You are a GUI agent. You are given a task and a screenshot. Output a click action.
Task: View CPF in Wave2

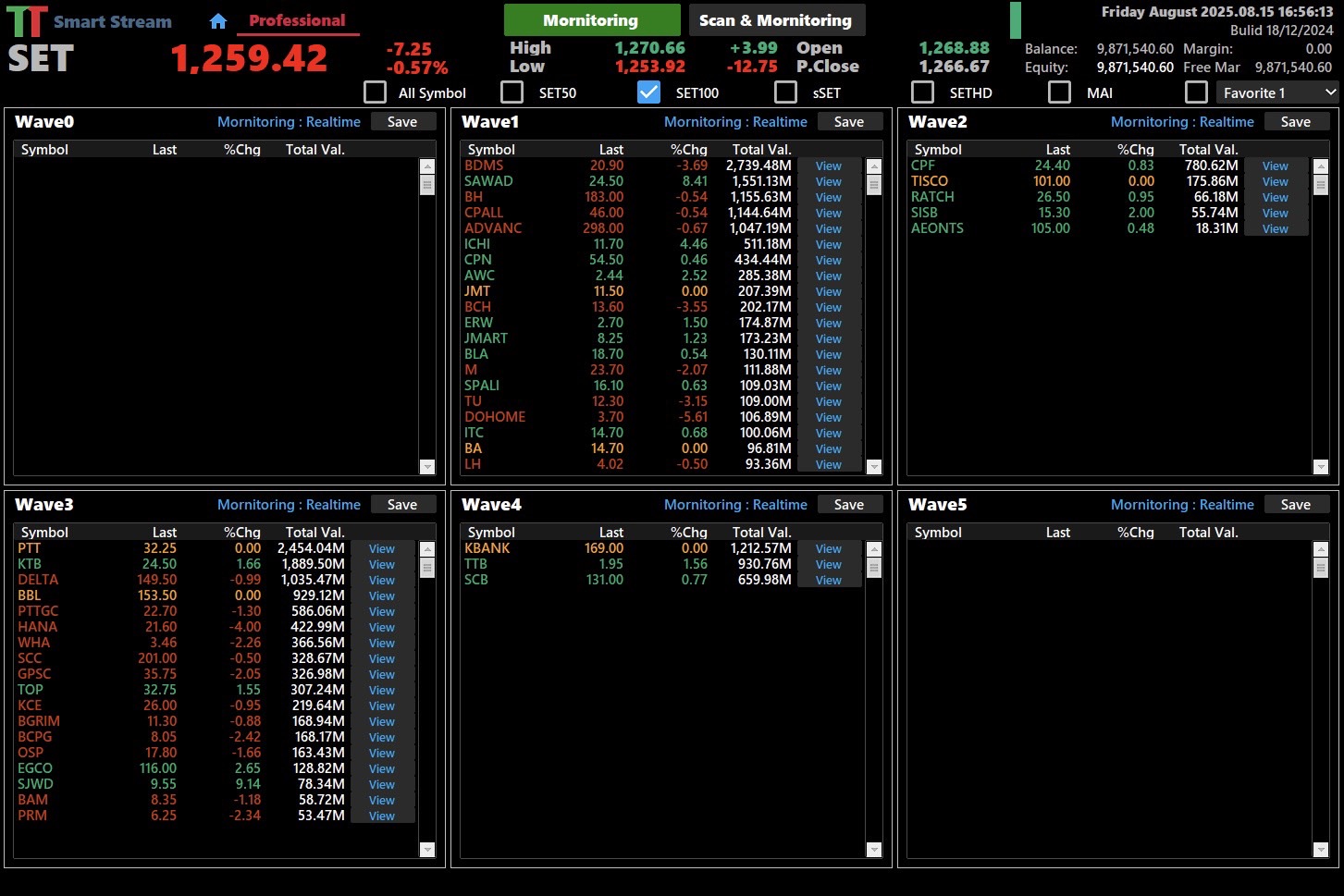tap(1276, 166)
